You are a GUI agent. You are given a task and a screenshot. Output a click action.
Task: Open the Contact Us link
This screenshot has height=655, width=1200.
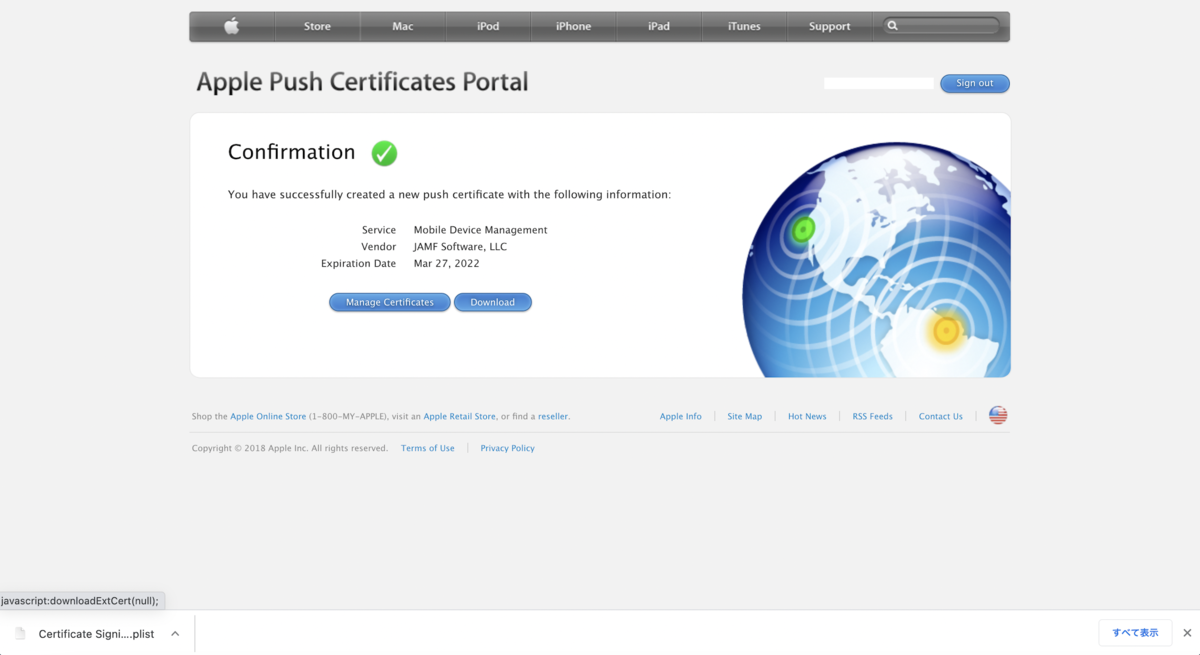pos(941,416)
